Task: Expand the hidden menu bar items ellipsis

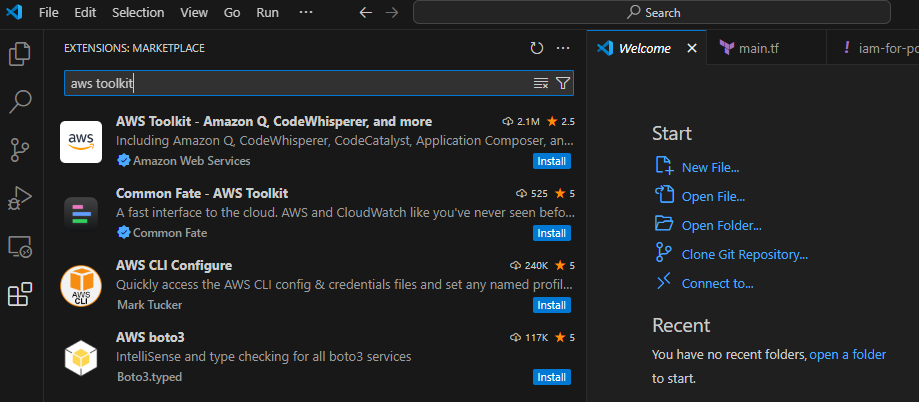Action: (306, 12)
